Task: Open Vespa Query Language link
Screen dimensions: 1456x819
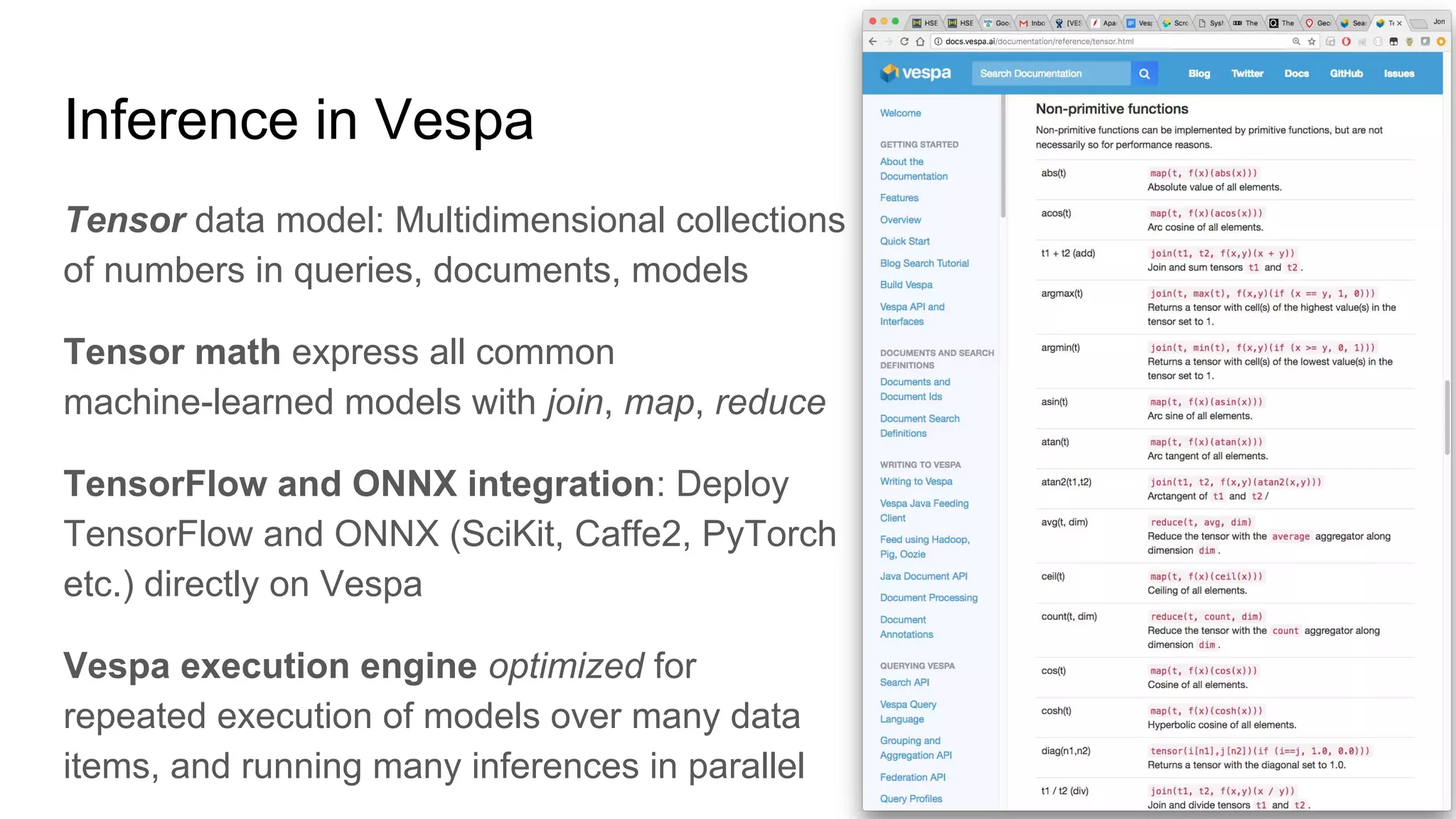Action: [x=908, y=712]
